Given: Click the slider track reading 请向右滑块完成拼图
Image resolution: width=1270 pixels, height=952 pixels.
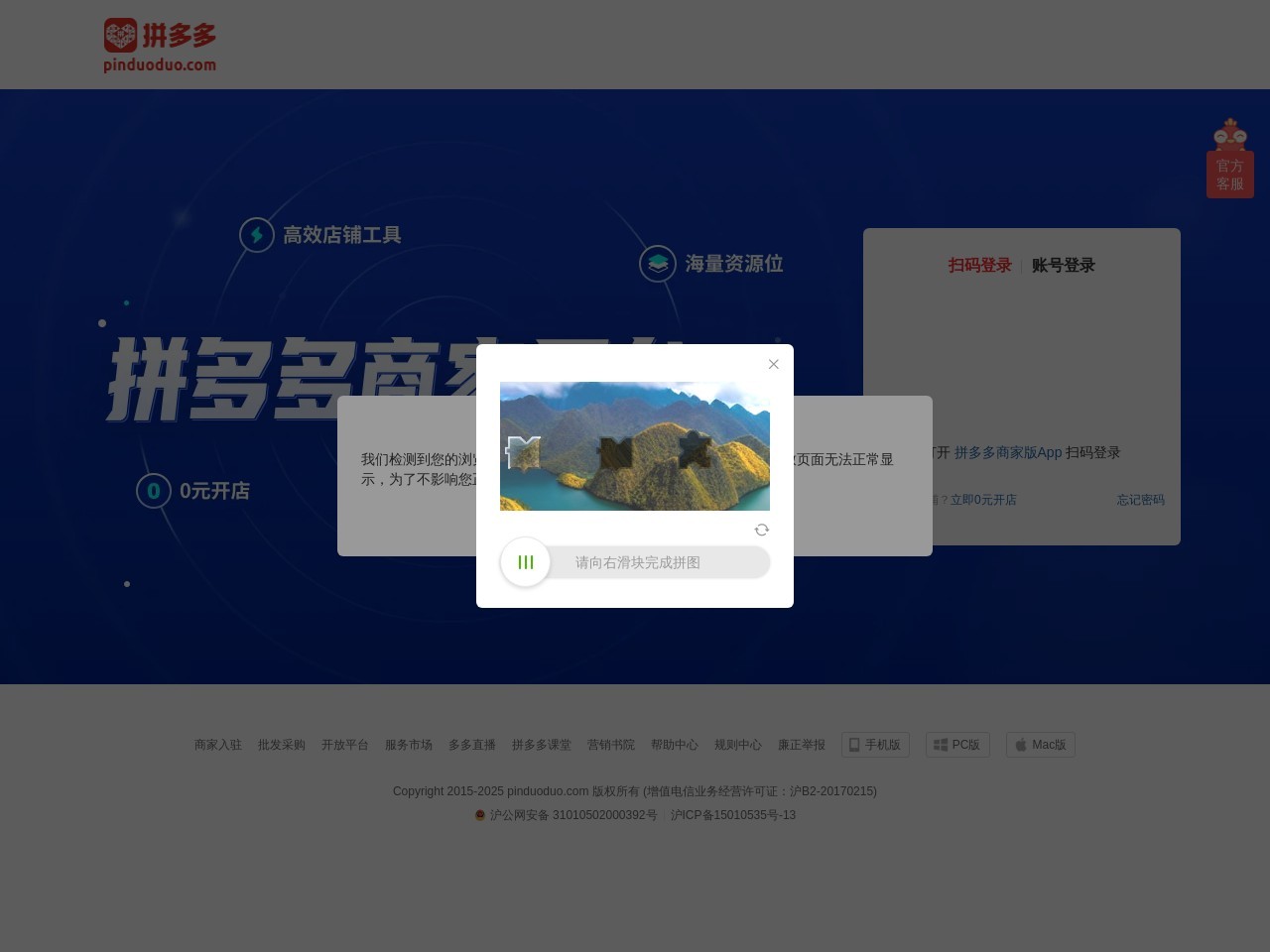Looking at the screenshot, I should 636,562.
